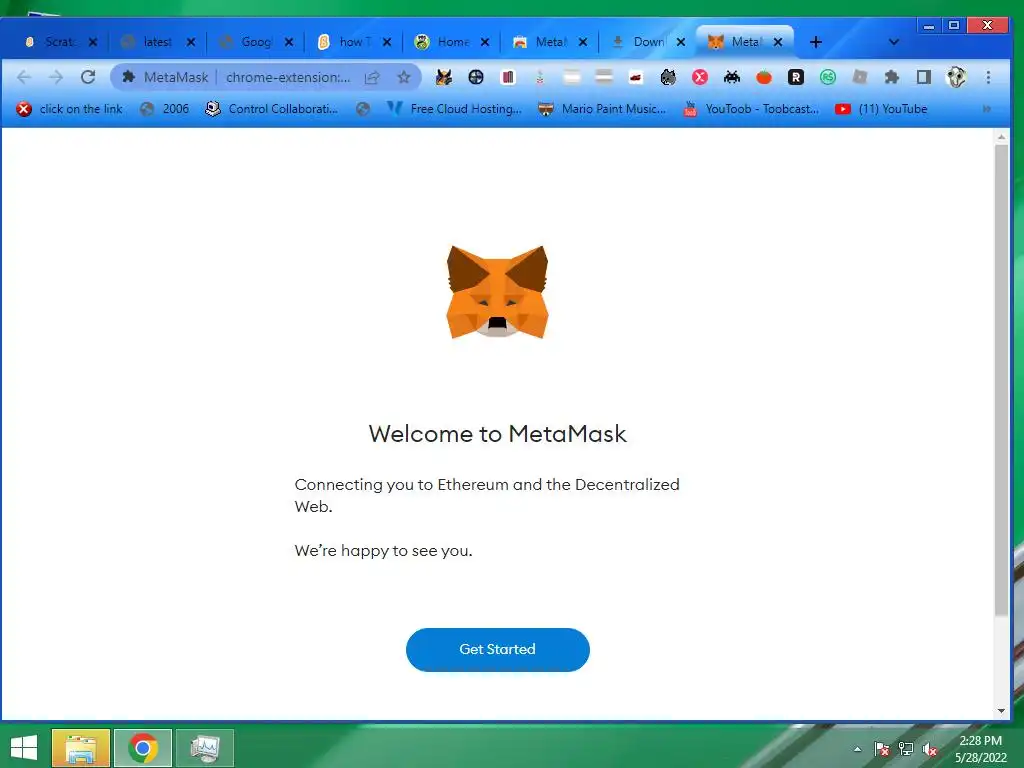Close the latest tab

tap(191, 42)
